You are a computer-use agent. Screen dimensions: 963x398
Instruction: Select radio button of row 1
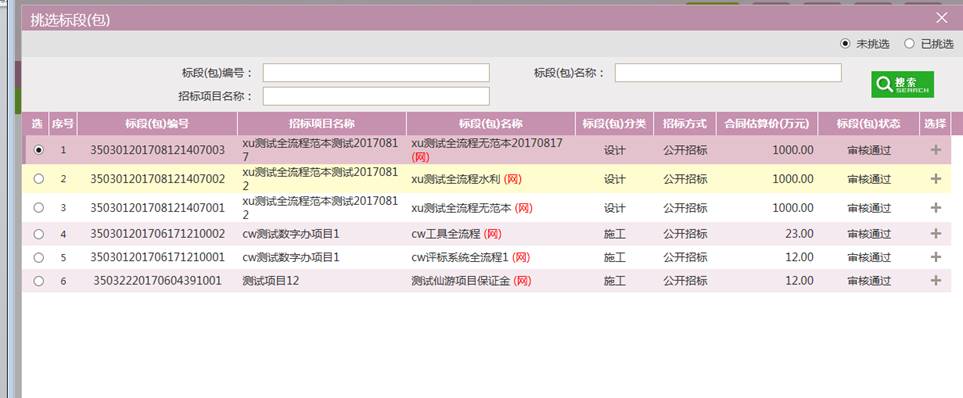pos(39,150)
